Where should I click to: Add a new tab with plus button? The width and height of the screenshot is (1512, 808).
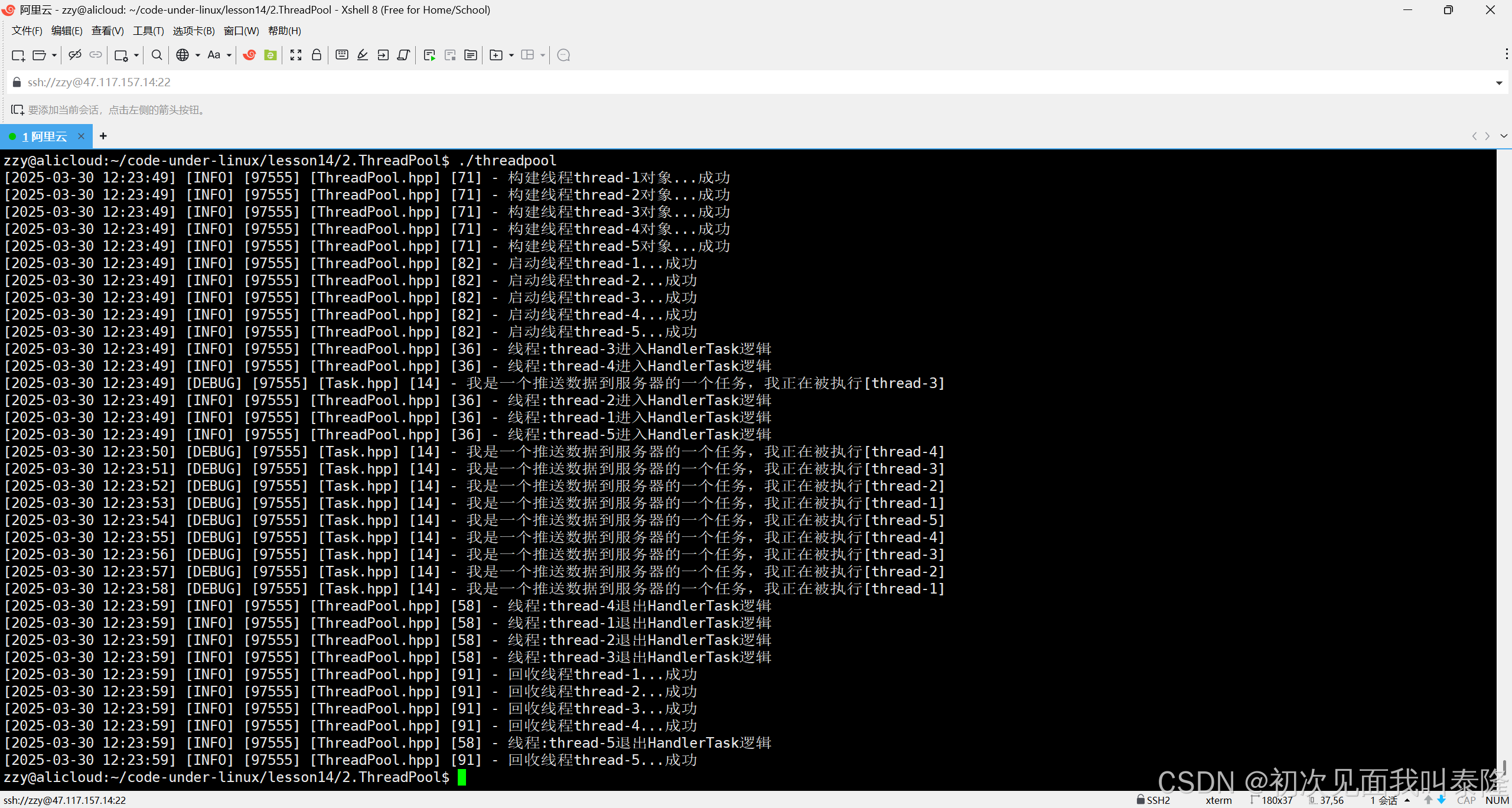tap(103, 136)
